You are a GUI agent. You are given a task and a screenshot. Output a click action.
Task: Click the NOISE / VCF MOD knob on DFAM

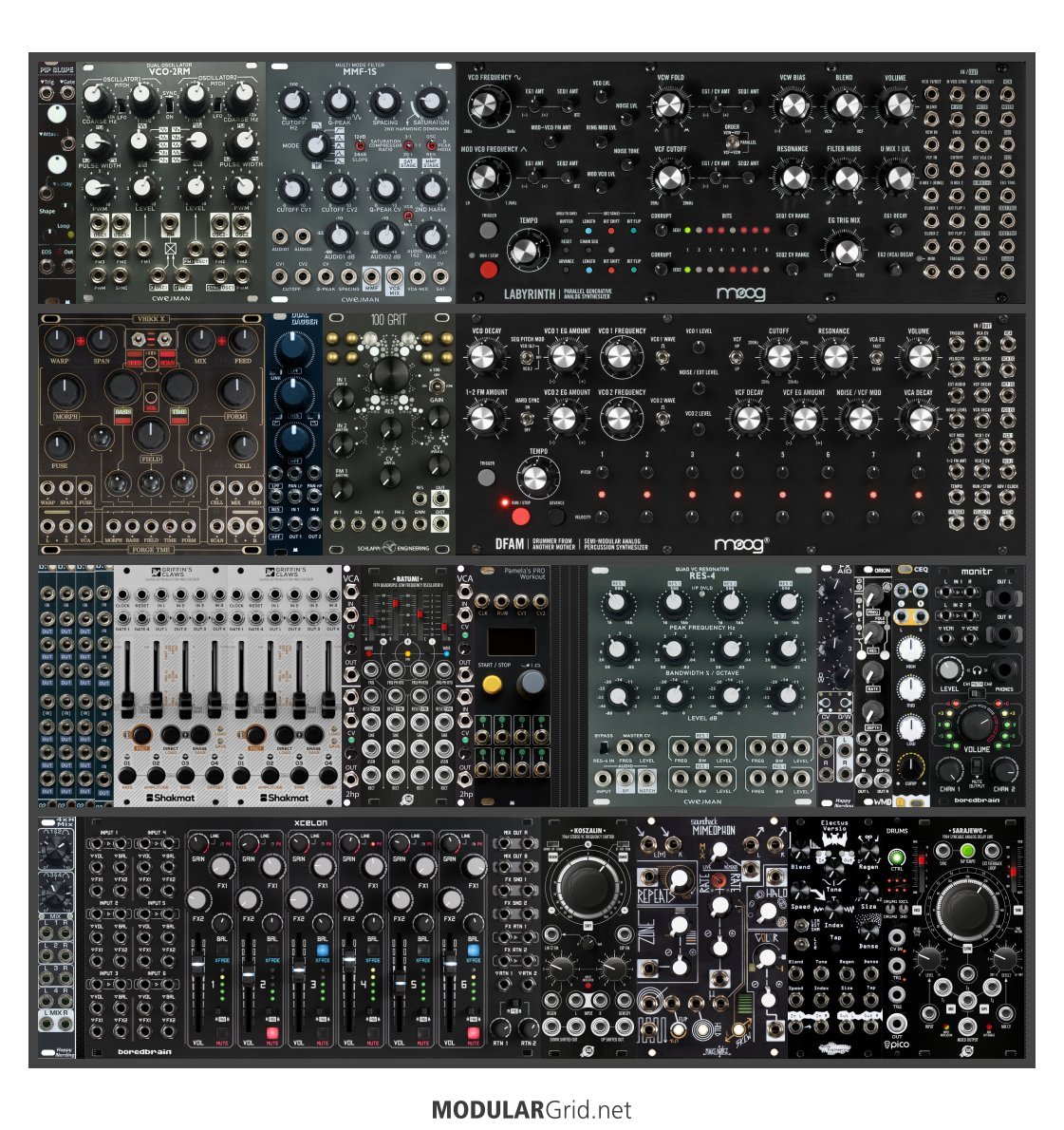coord(859,418)
